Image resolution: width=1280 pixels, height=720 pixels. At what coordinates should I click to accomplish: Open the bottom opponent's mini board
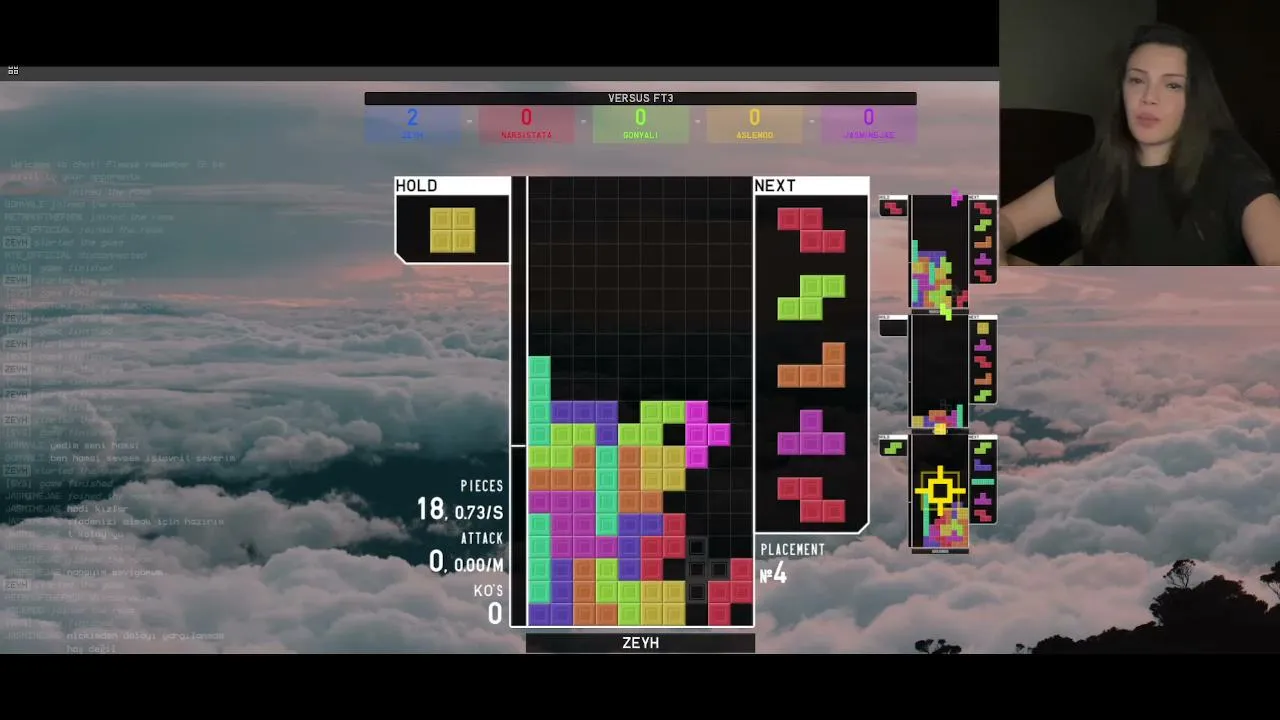coord(939,492)
